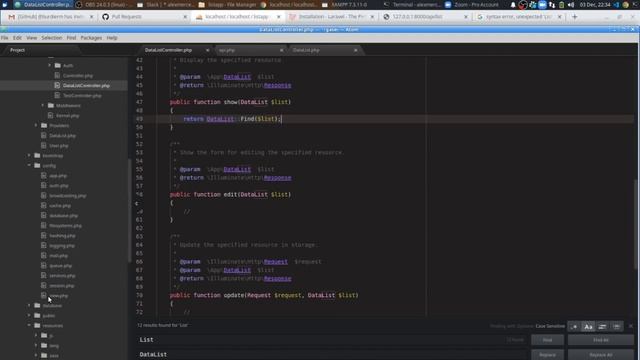Open the Edit menu
640x360 pixels.
(x=17, y=38)
